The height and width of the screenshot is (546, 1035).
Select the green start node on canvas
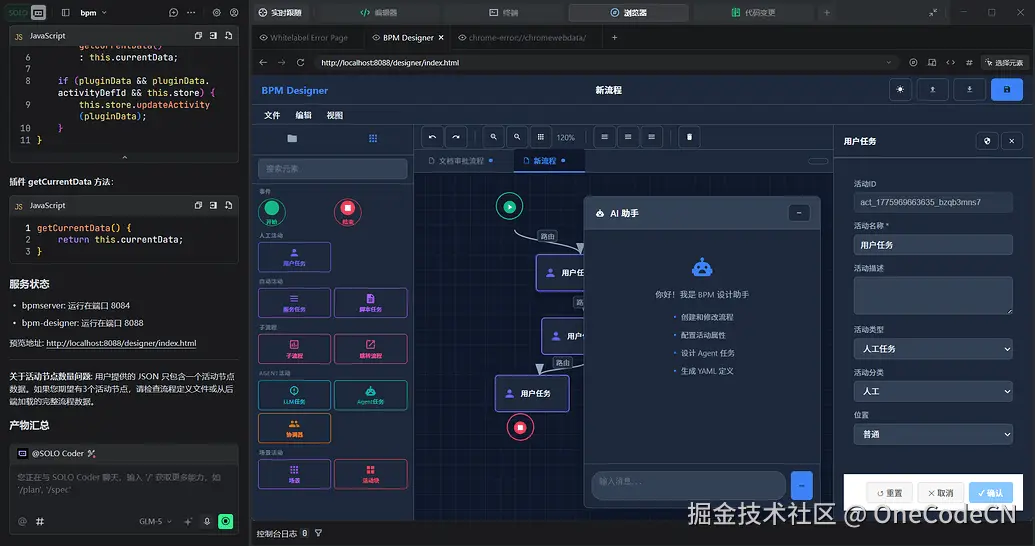coord(510,207)
